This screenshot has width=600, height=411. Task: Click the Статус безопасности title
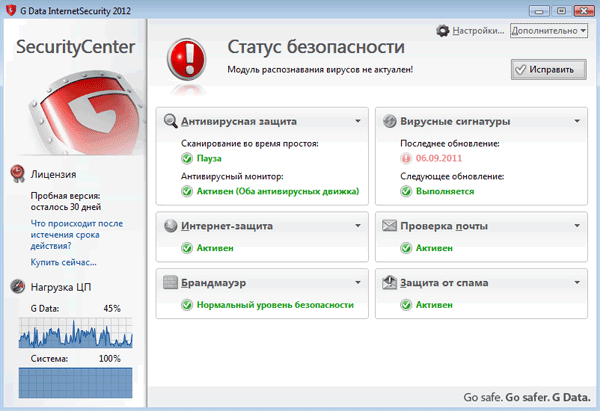point(316,47)
